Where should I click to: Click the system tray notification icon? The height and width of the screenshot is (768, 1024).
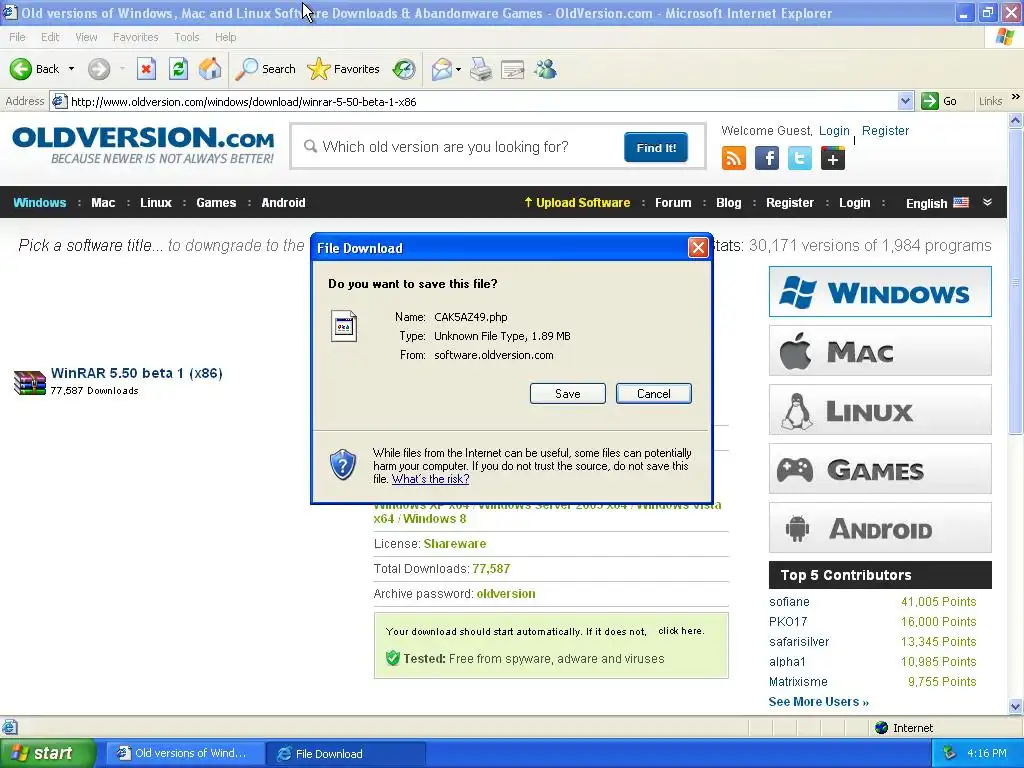[x=950, y=753]
